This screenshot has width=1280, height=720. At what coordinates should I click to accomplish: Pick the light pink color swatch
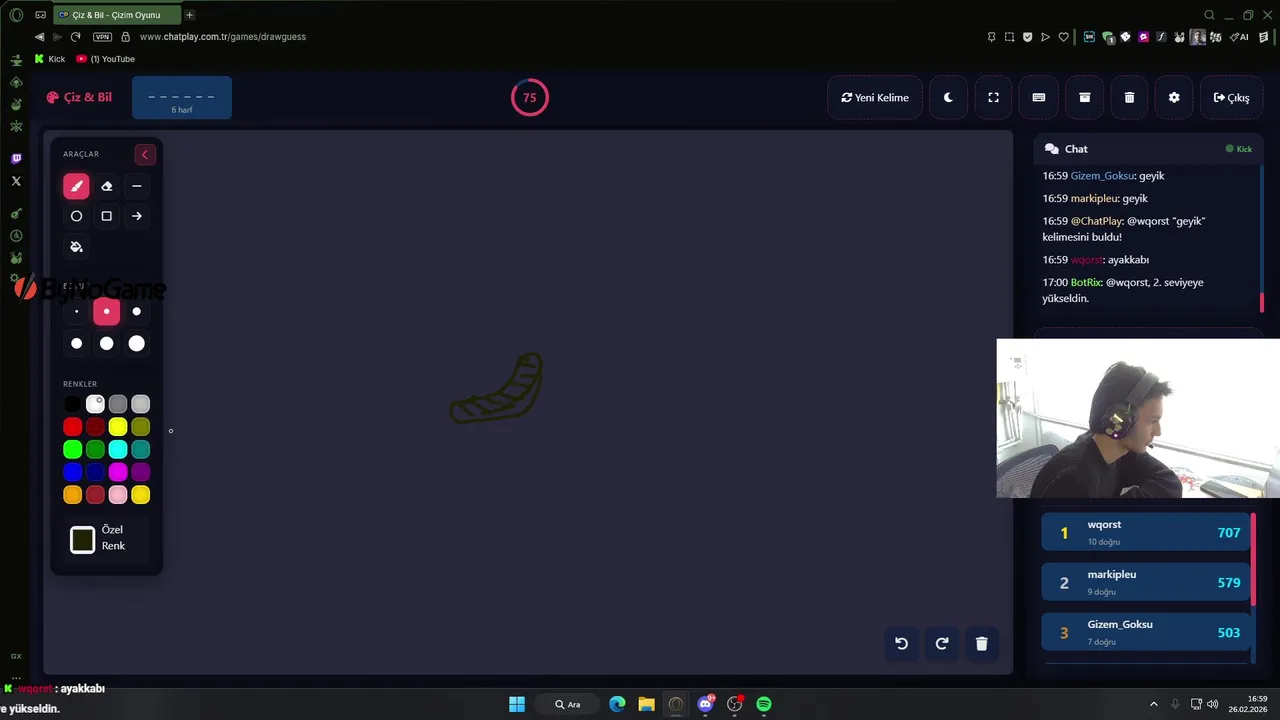point(118,495)
